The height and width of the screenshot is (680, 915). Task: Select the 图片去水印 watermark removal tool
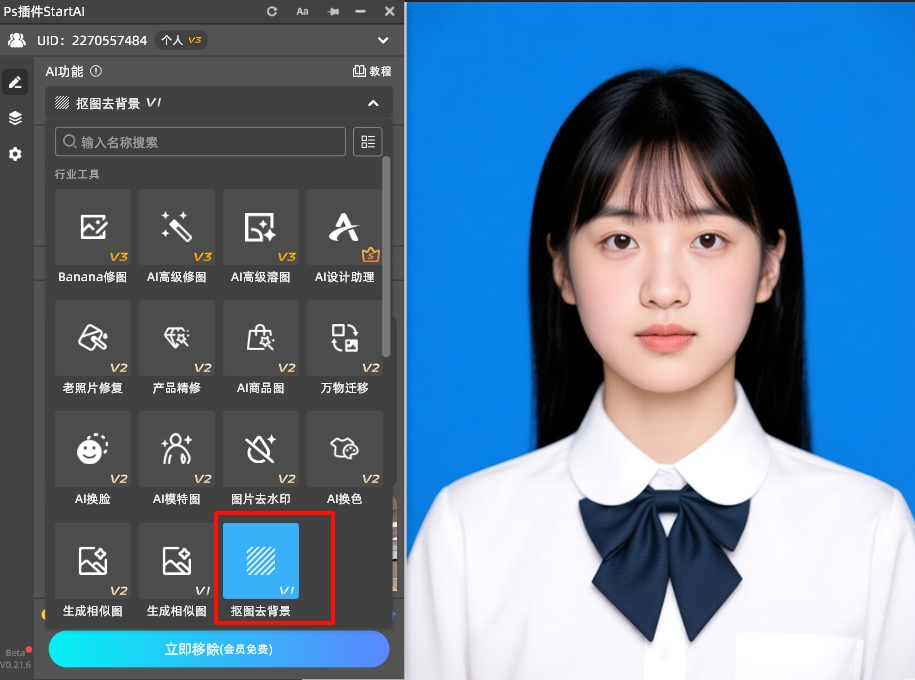(x=261, y=450)
